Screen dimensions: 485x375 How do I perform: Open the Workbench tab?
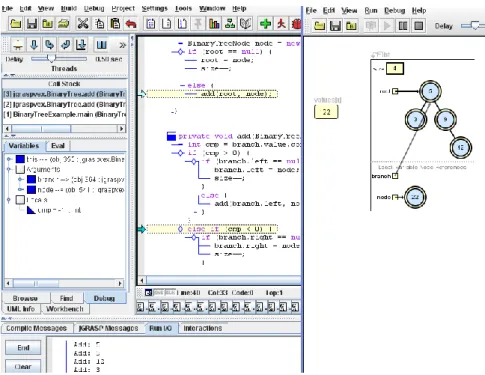(65, 309)
